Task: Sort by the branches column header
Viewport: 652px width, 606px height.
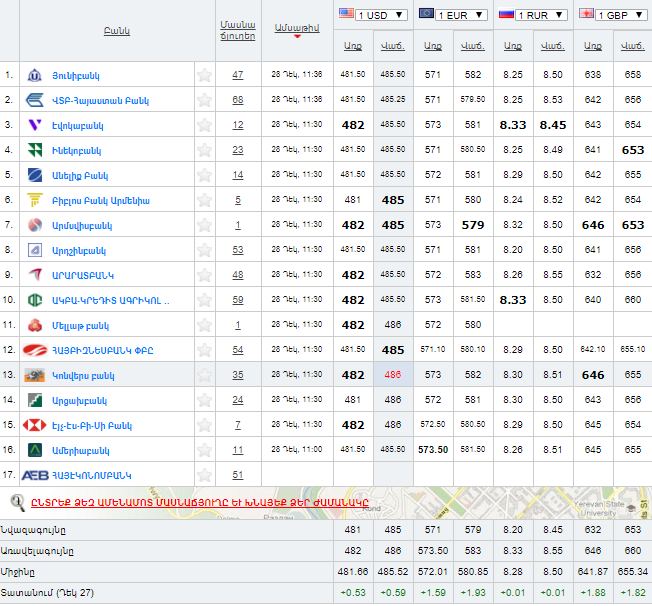Action: pos(238,30)
